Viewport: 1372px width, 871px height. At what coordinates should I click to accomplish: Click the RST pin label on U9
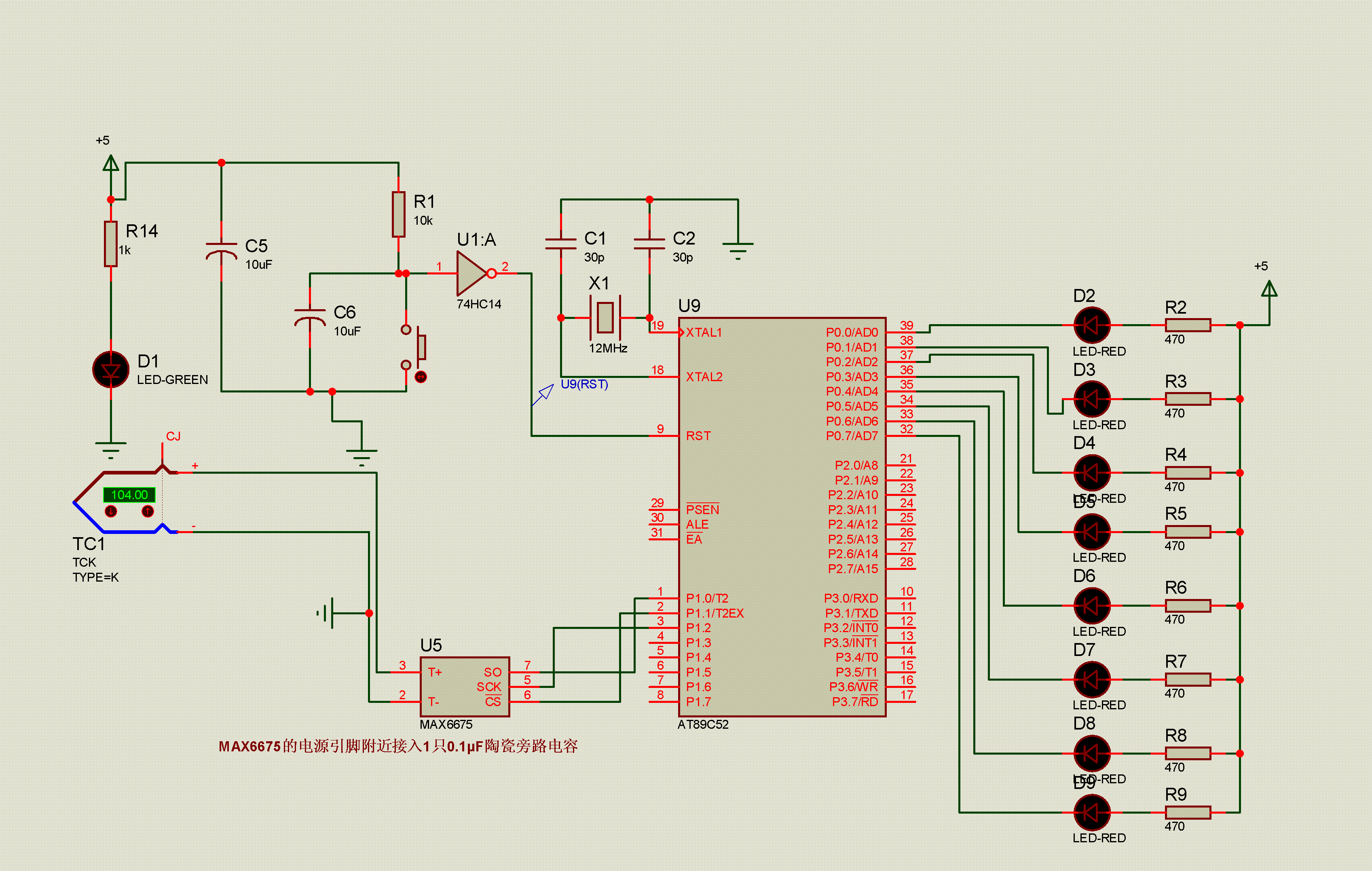[x=698, y=436]
